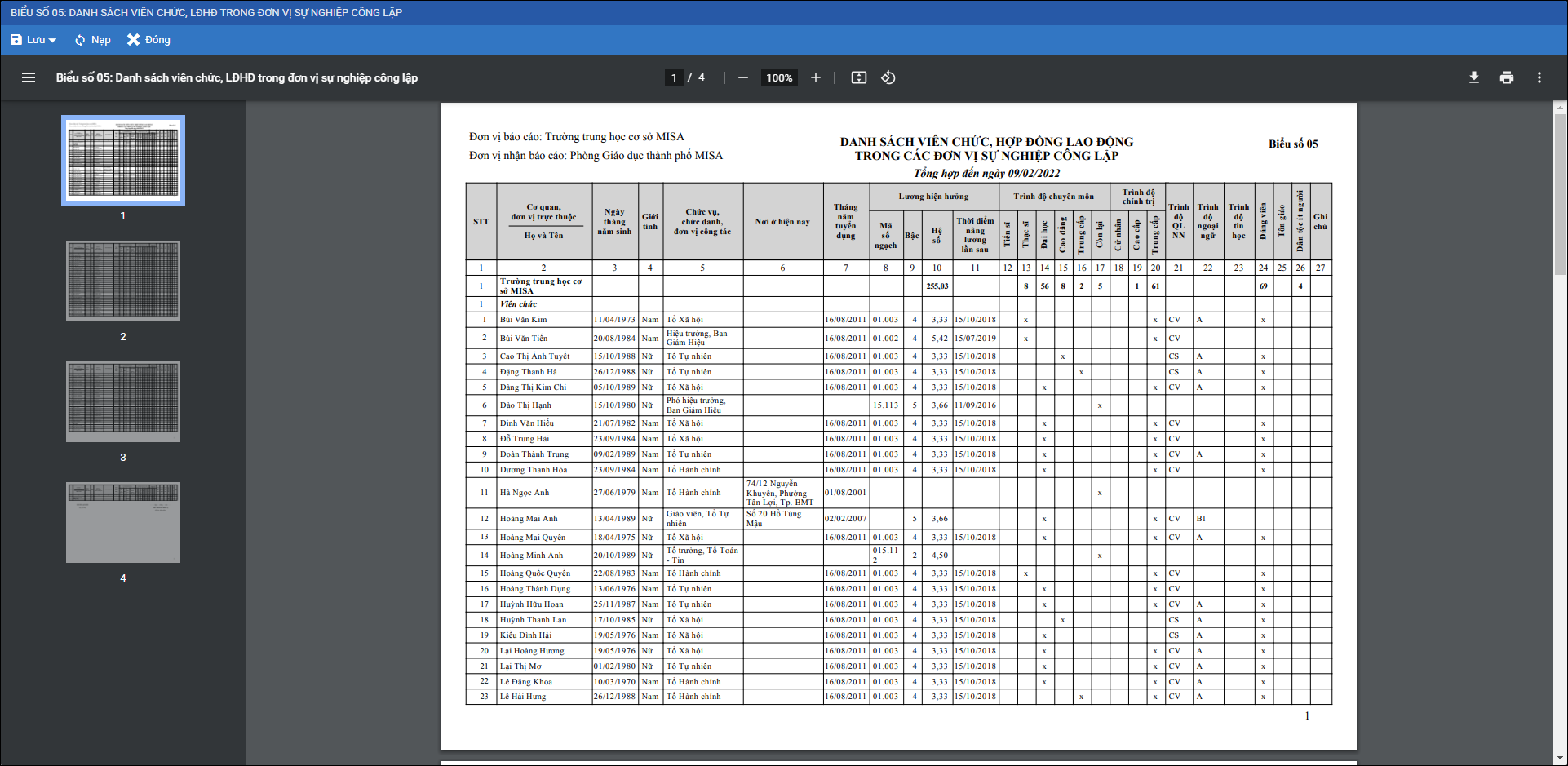The width and height of the screenshot is (1568, 766).
Task: Rotate the document counterclockwise
Action: pyautogui.click(x=888, y=77)
